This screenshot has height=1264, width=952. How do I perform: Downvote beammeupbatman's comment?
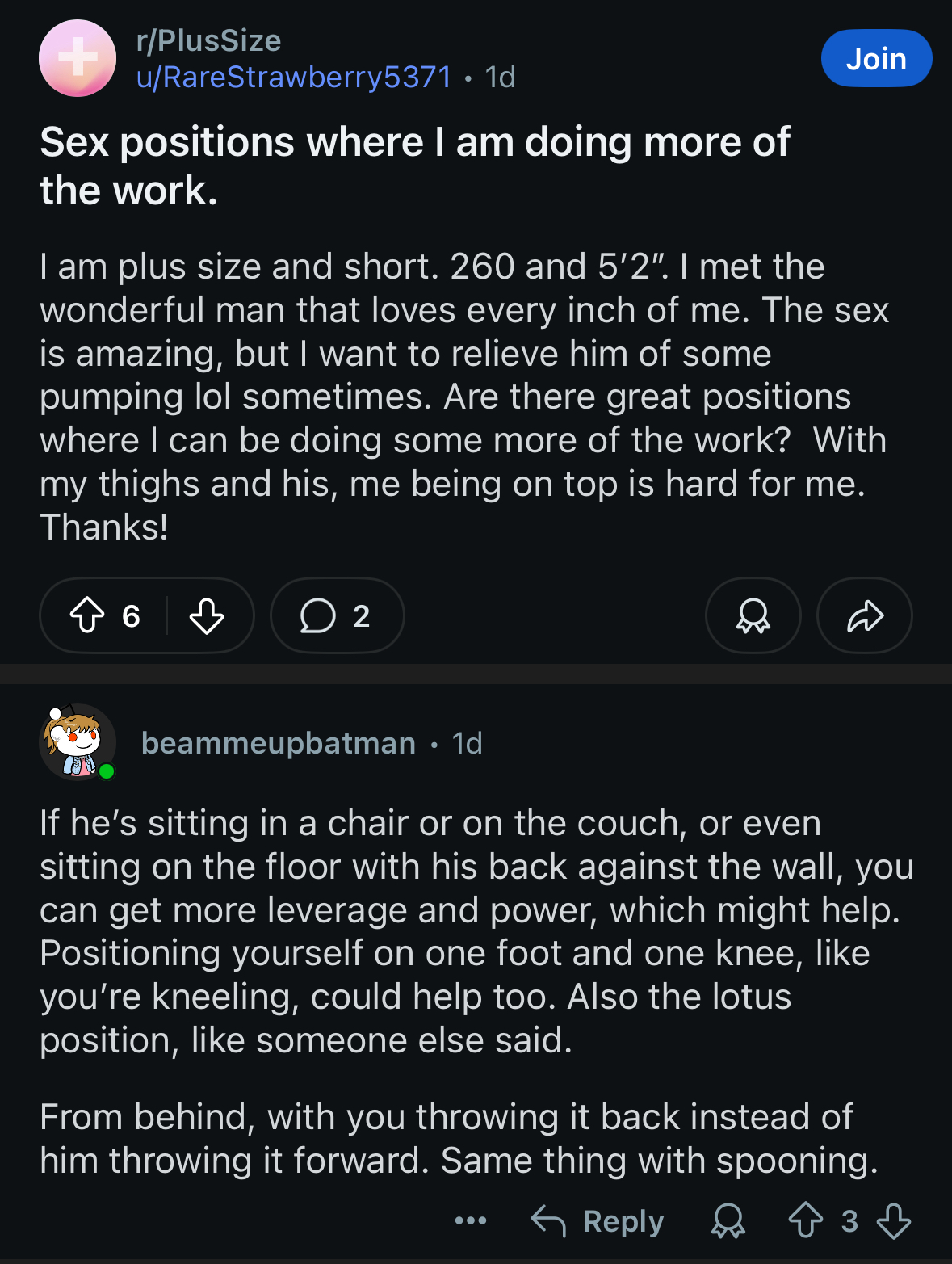[894, 1220]
